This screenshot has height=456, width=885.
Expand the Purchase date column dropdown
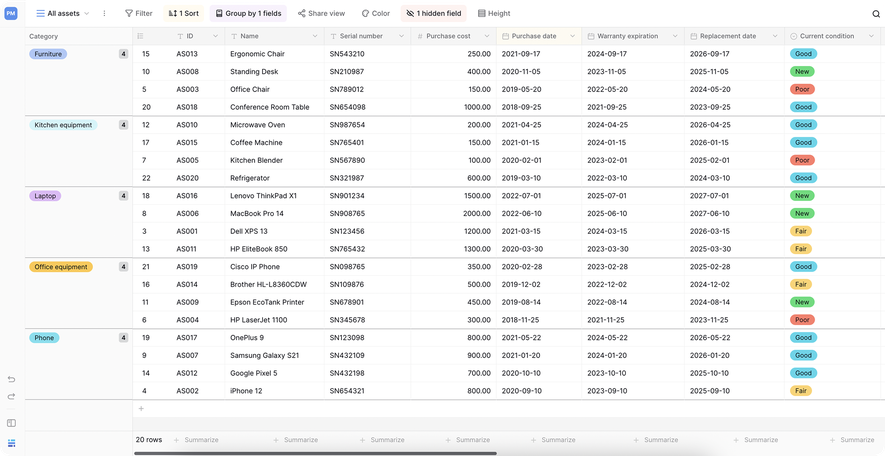click(572, 36)
